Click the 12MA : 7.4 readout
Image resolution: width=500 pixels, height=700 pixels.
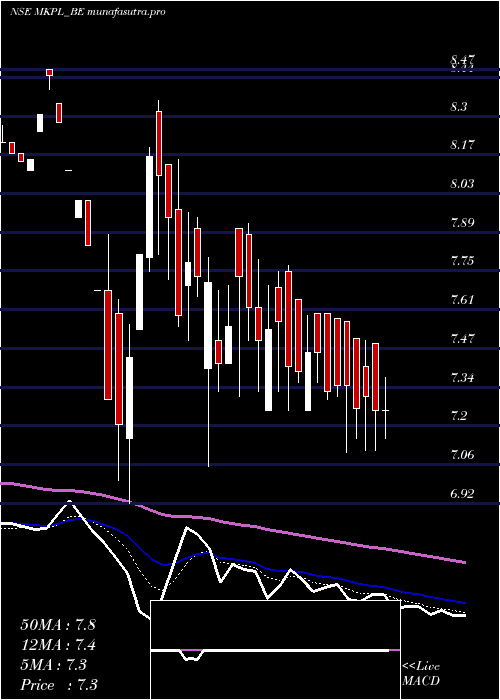point(58,645)
